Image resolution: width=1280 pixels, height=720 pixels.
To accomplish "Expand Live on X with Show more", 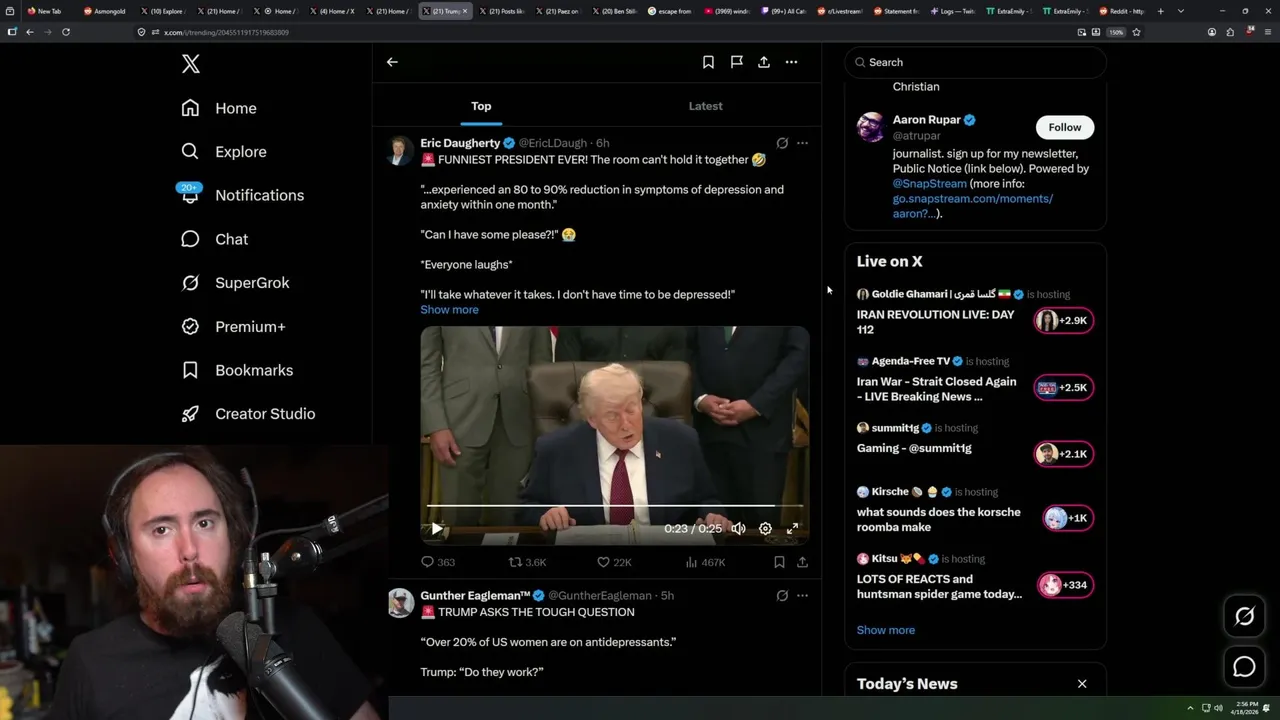I will pos(886,630).
